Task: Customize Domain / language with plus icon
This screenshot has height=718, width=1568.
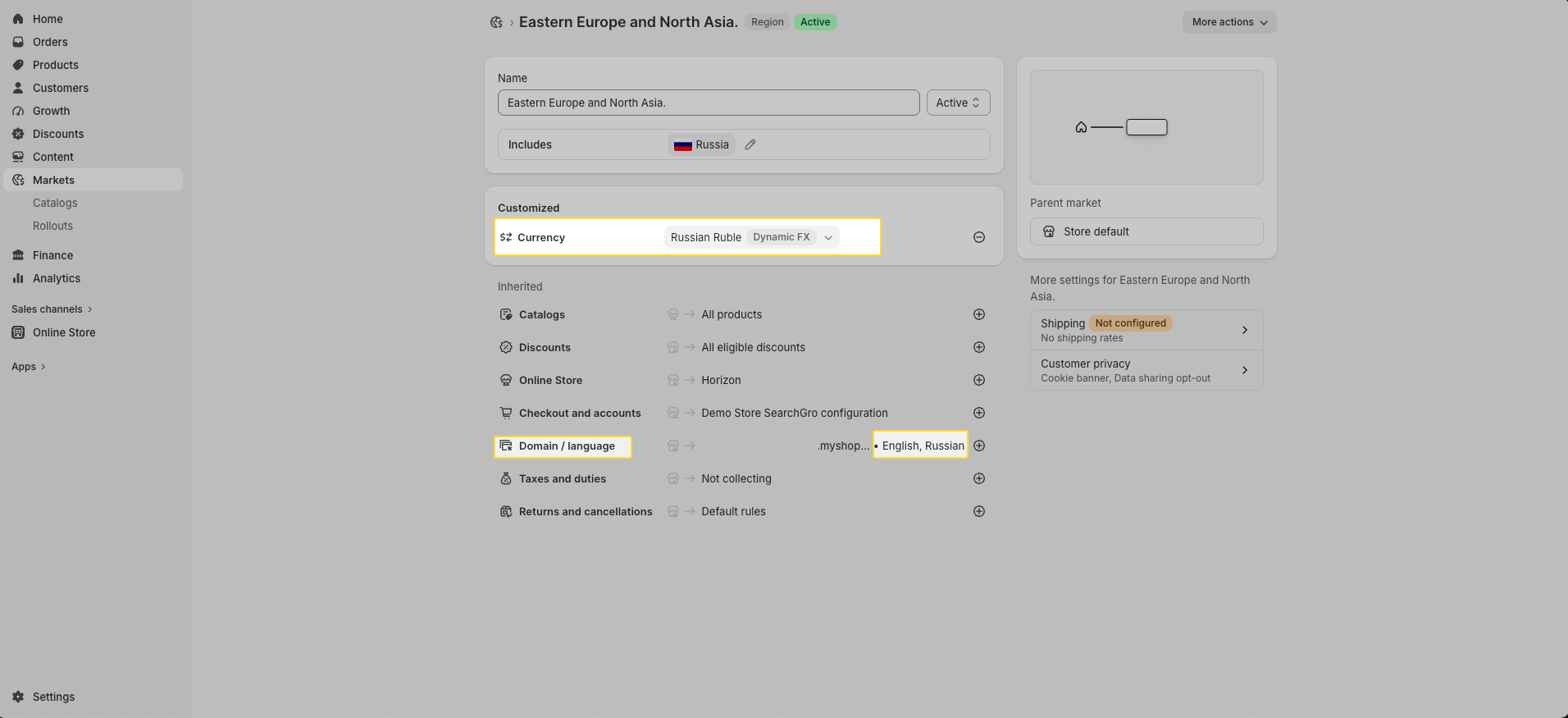Action: point(979,446)
